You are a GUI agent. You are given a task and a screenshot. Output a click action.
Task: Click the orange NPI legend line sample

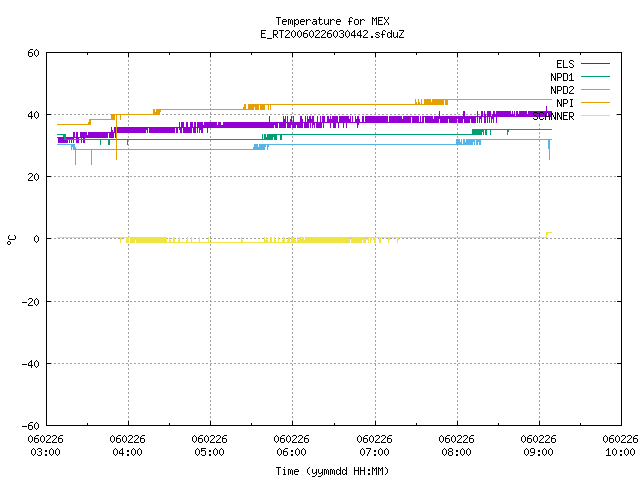(595, 102)
